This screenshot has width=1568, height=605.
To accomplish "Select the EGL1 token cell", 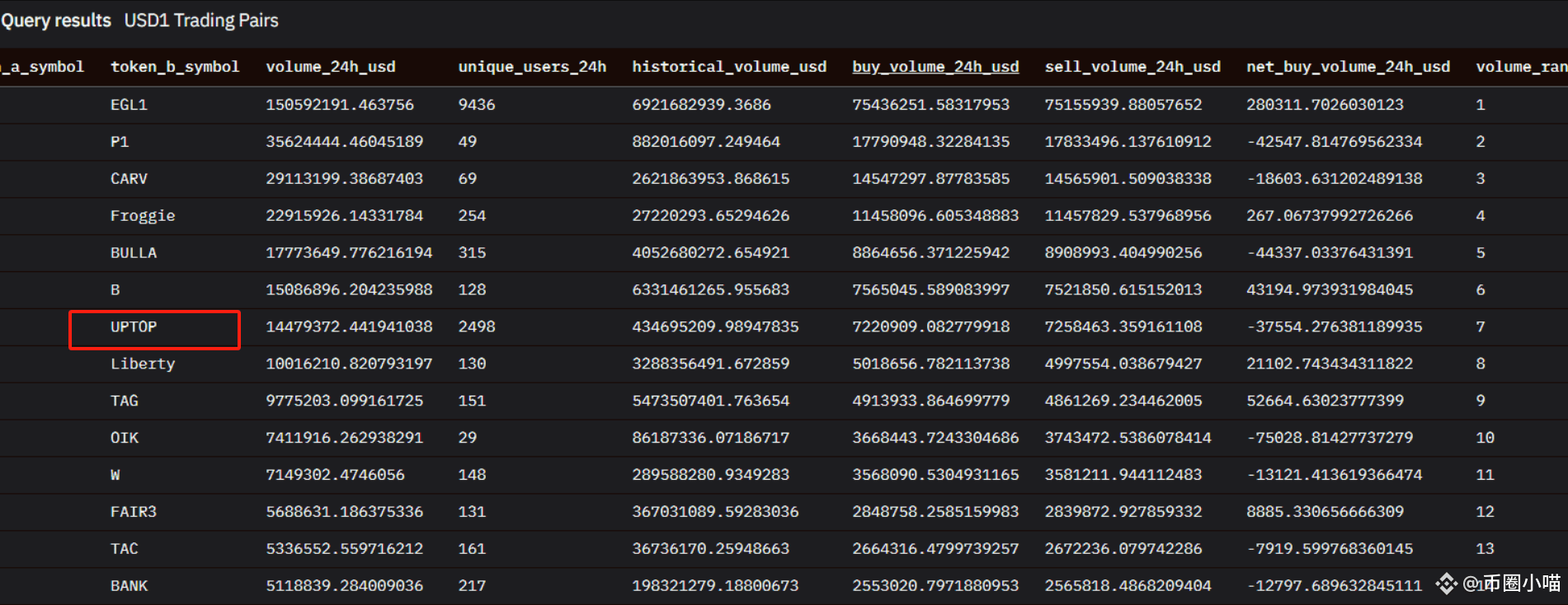I will pyautogui.click(x=129, y=105).
